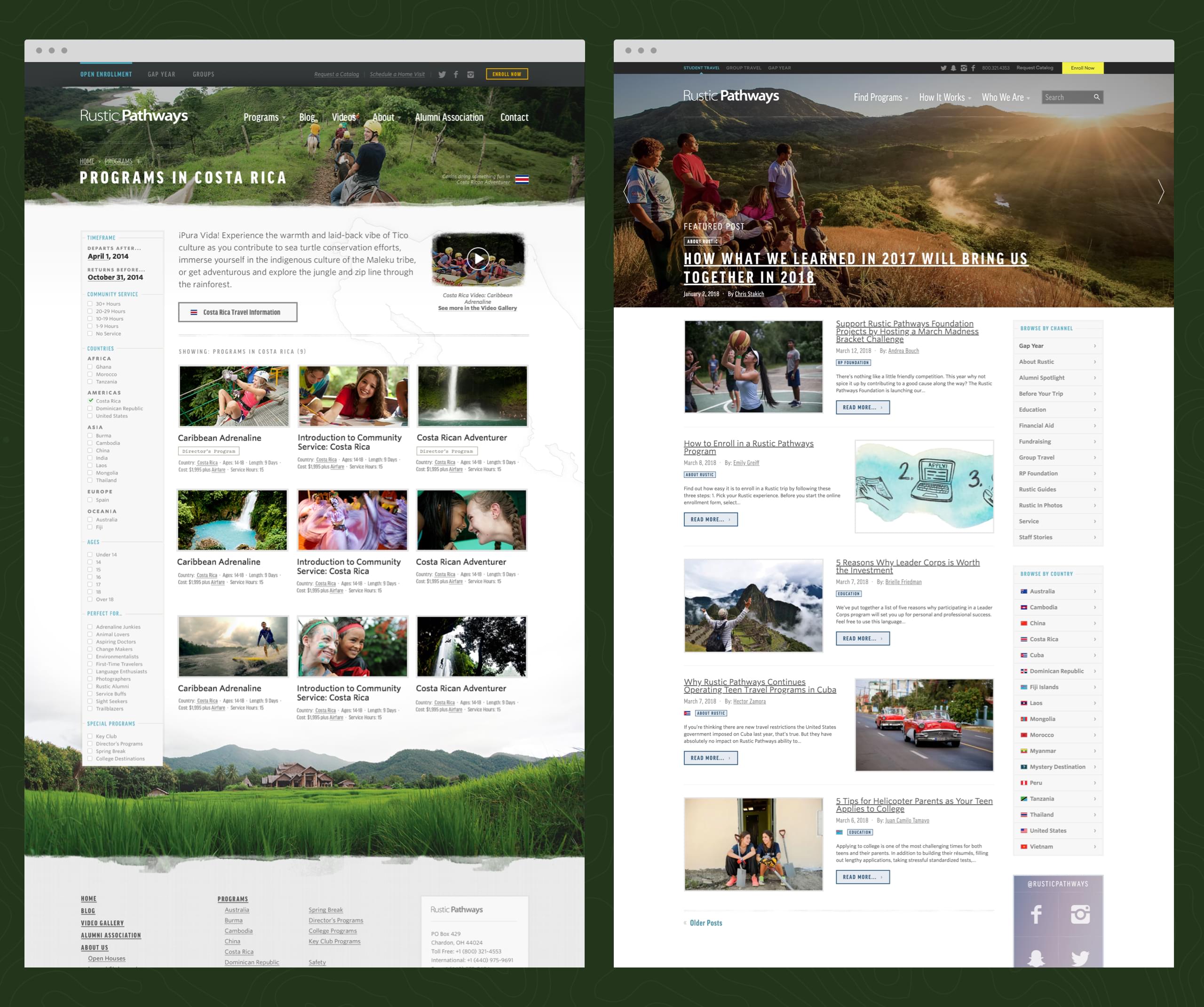This screenshot has height=1007, width=1204.
Task: Click the Costa Rica flag icon on hero banner
Action: [x=522, y=179]
